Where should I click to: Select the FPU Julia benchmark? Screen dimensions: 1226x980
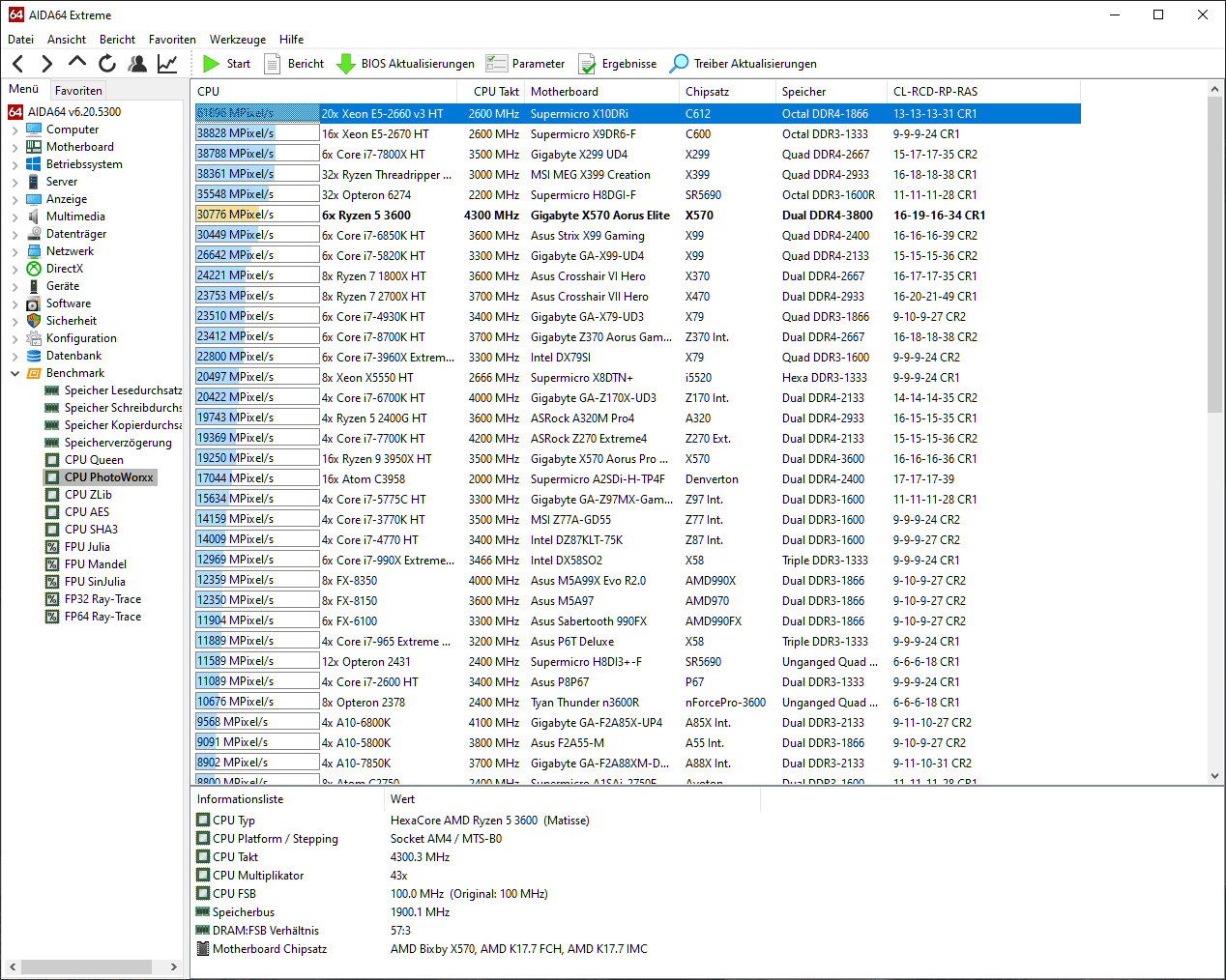[x=77, y=547]
